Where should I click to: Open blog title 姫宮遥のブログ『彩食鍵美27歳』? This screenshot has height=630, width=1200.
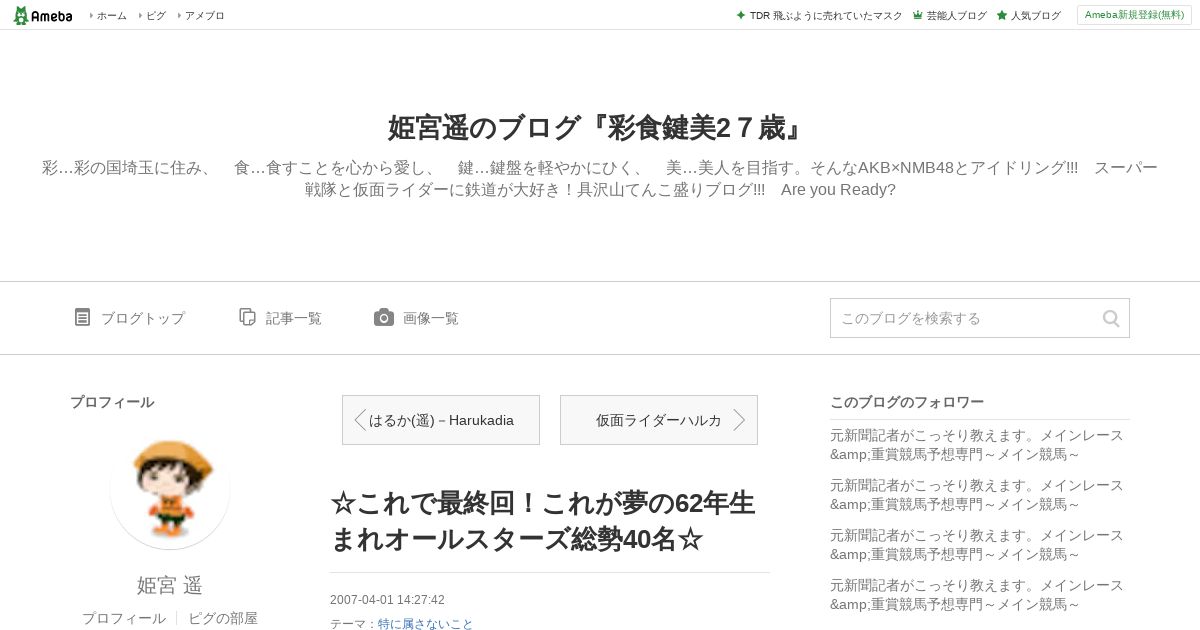pos(599,128)
